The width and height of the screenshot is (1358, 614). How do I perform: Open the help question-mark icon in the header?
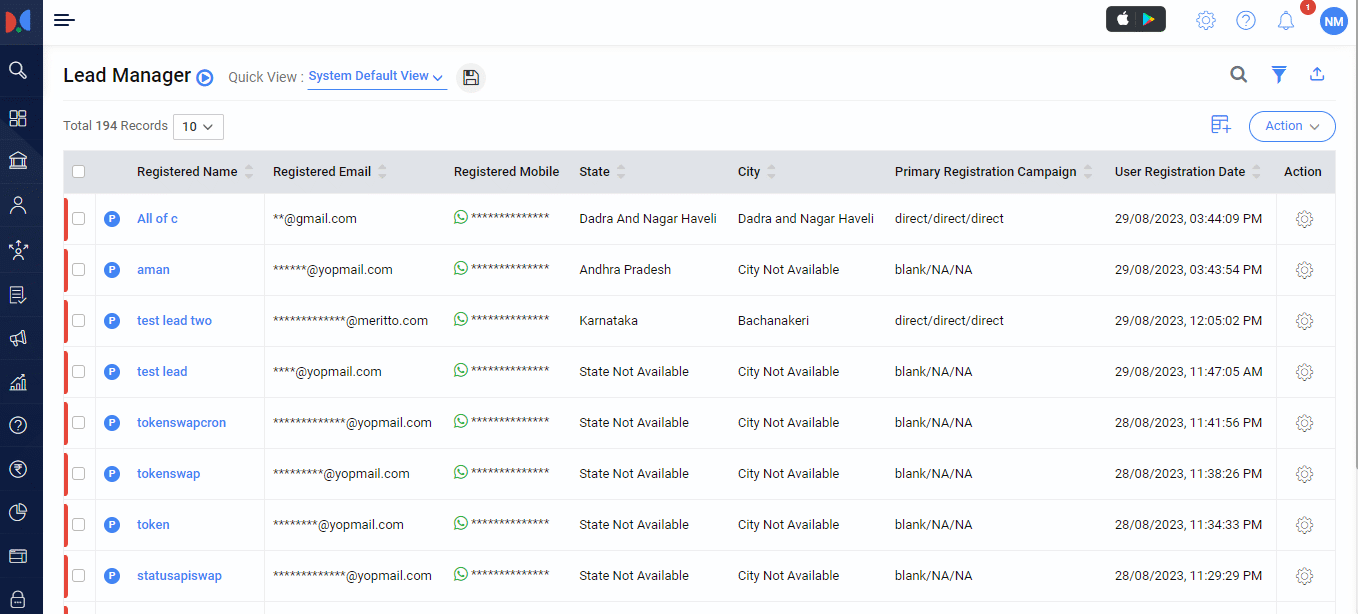(x=1245, y=20)
